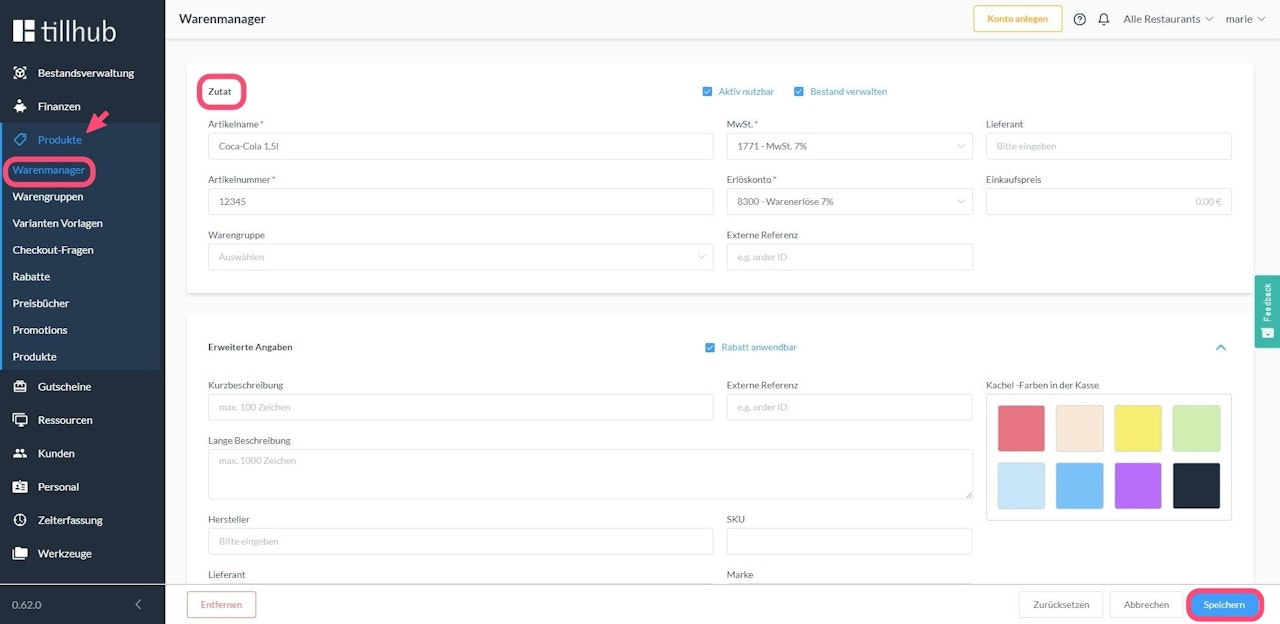1280x624 pixels.
Task: Open the help question mark icon
Action: tap(1080, 19)
